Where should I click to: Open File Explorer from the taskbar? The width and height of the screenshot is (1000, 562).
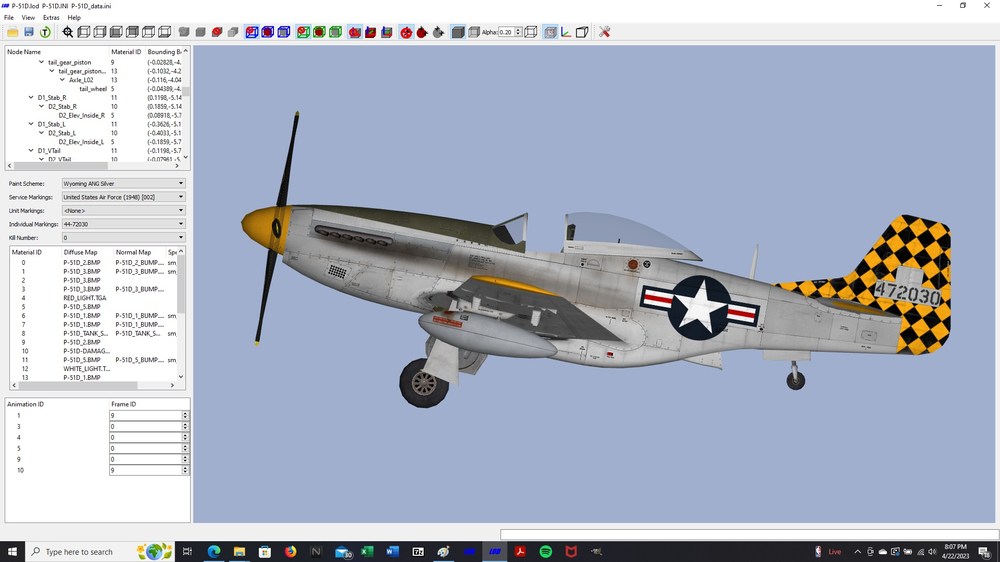(239, 552)
